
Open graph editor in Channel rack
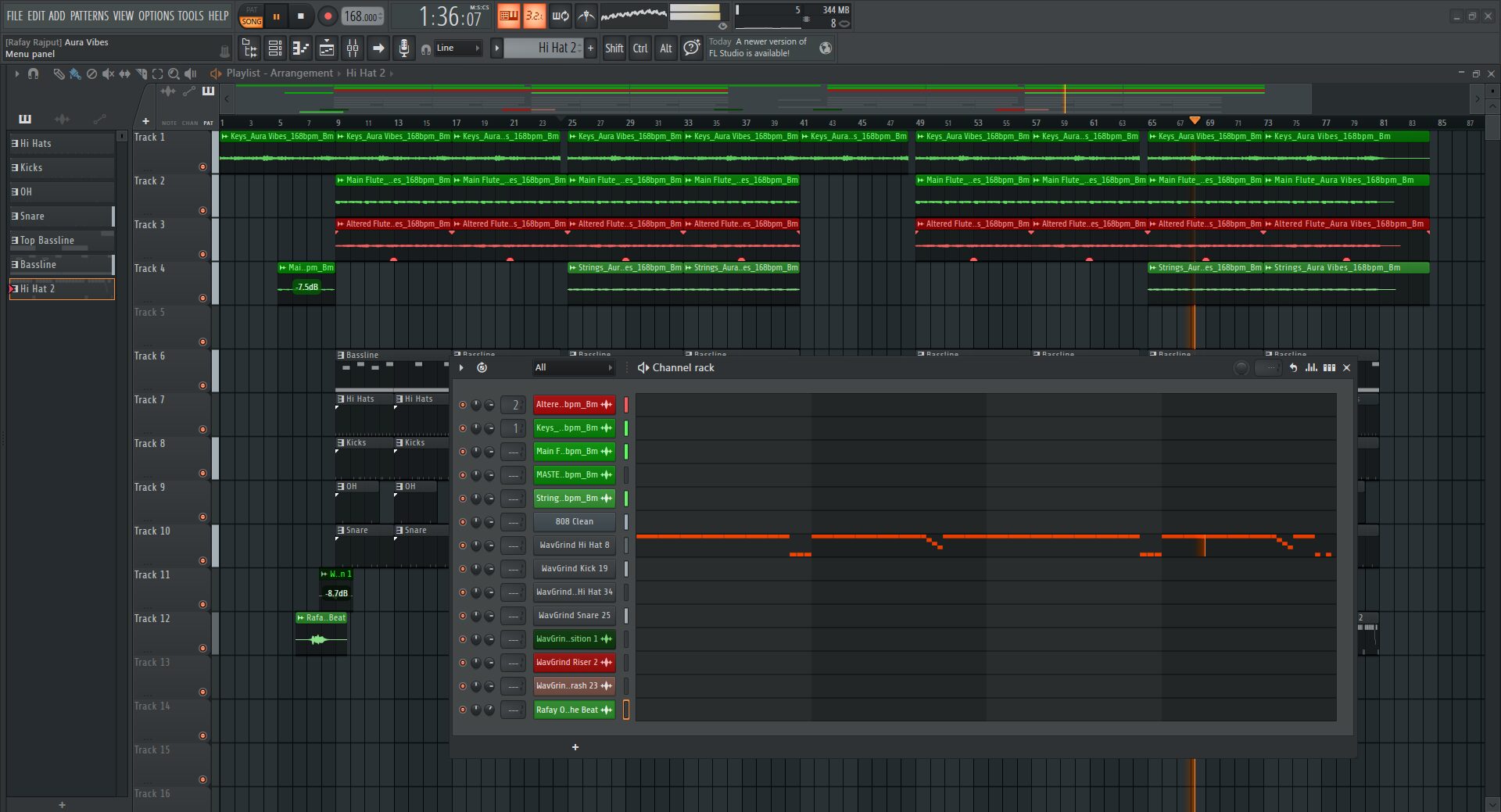(x=1311, y=368)
